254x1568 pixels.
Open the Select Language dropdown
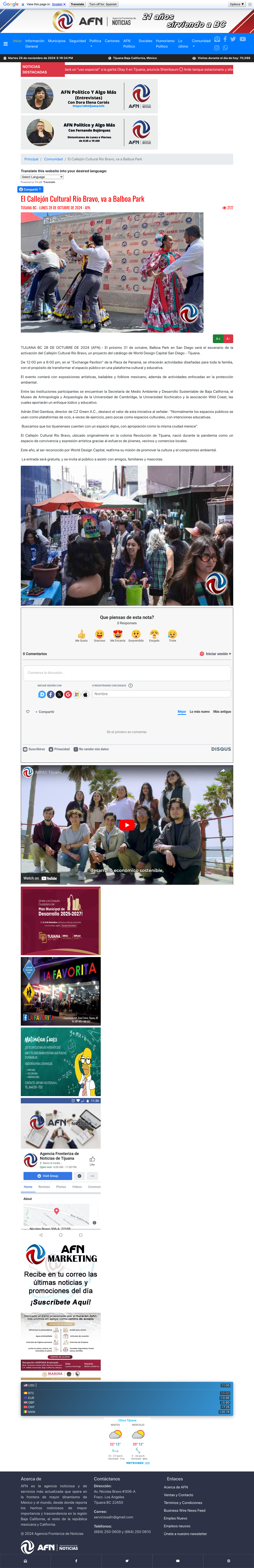click(42, 177)
